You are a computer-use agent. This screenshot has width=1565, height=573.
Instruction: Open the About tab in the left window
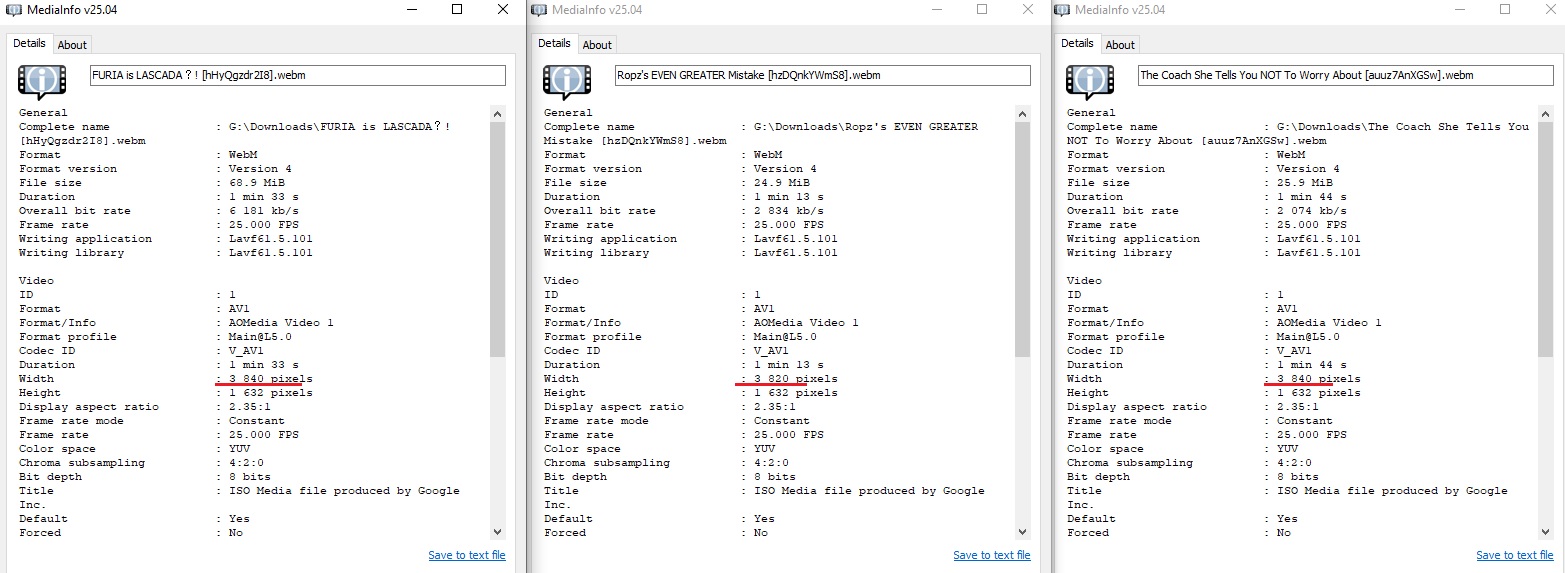tap(72, 44)
